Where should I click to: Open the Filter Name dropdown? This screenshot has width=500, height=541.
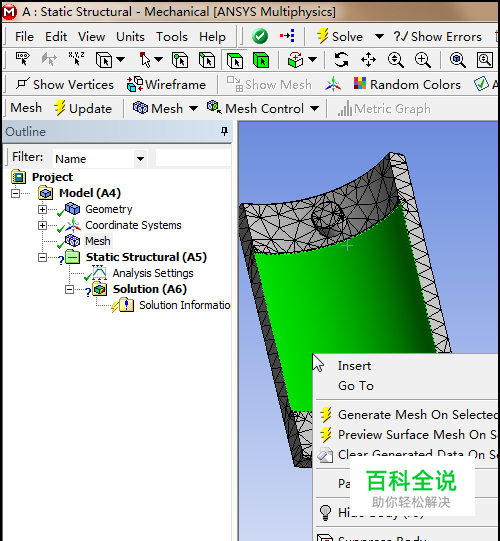[x=140, y=159]
